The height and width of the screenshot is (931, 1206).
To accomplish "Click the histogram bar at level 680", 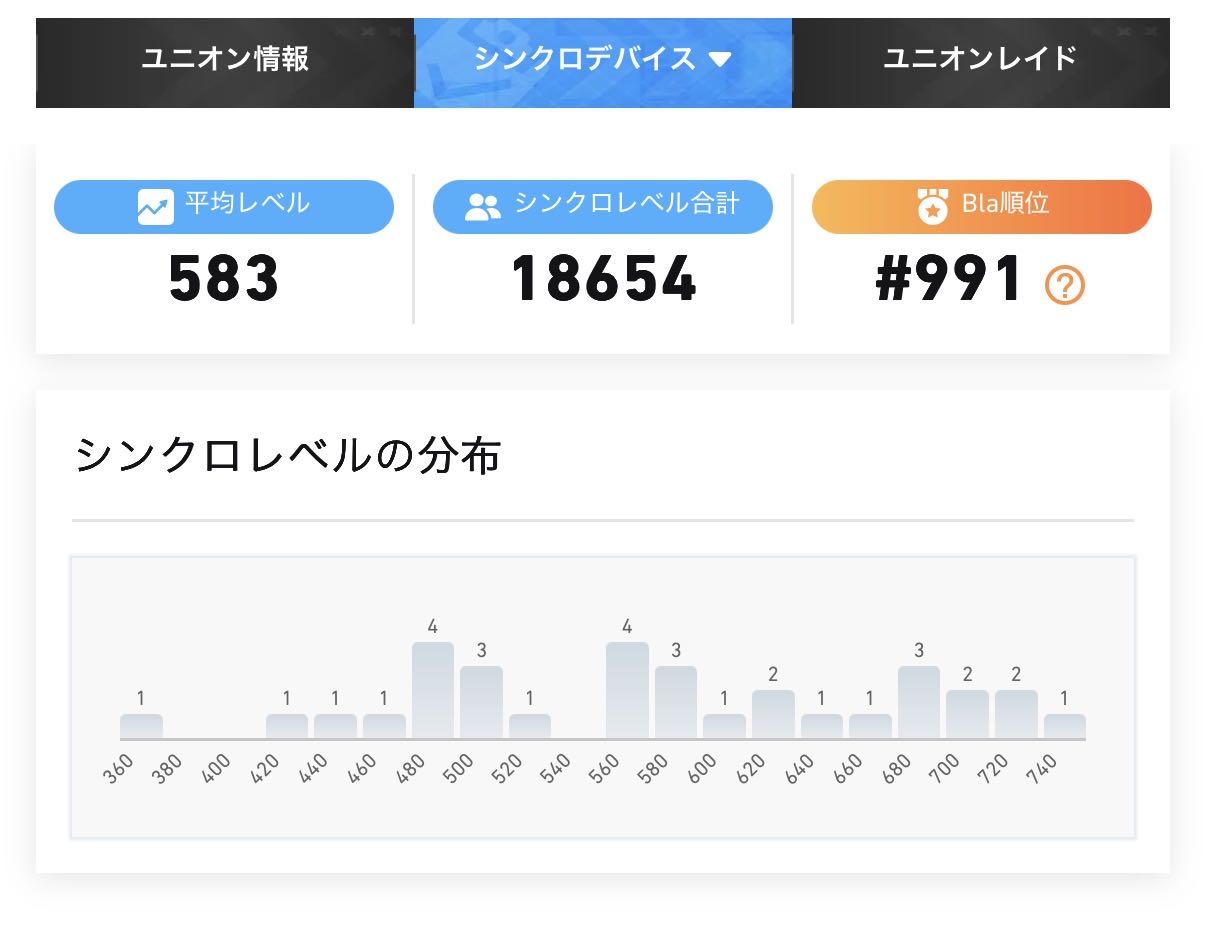I will click(919, 702).
